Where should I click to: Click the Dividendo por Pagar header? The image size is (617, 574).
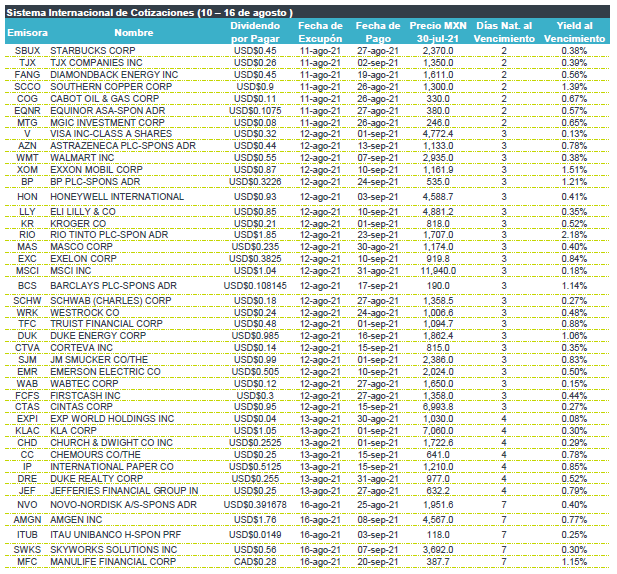pyautogui.click(x=255, y=32)
